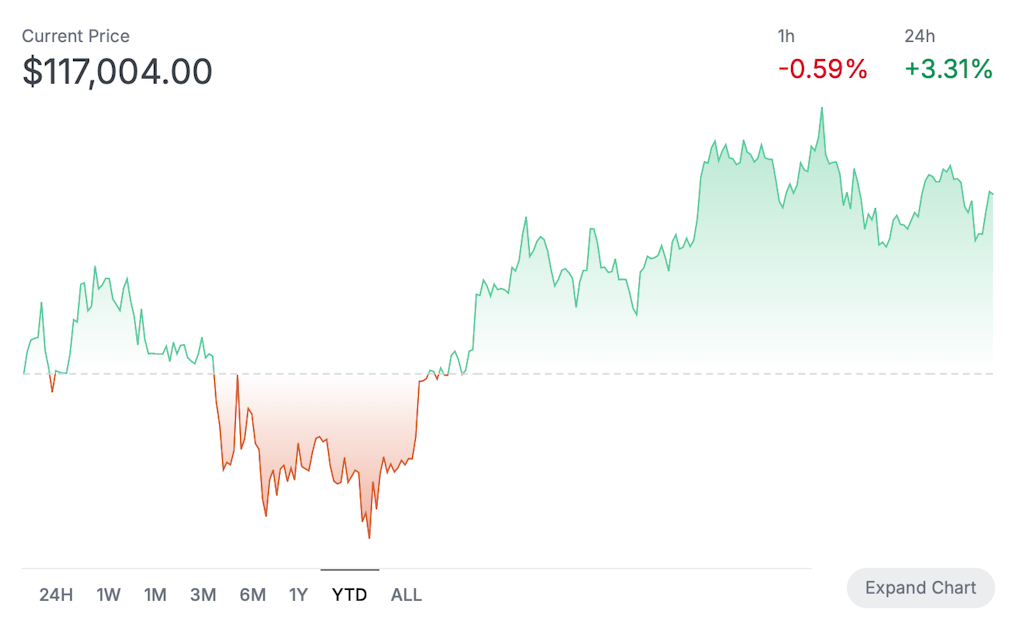Click the lowest red trough point
Image resolution: width=1024 pixels, height=624 pixels.
point(369,537)
